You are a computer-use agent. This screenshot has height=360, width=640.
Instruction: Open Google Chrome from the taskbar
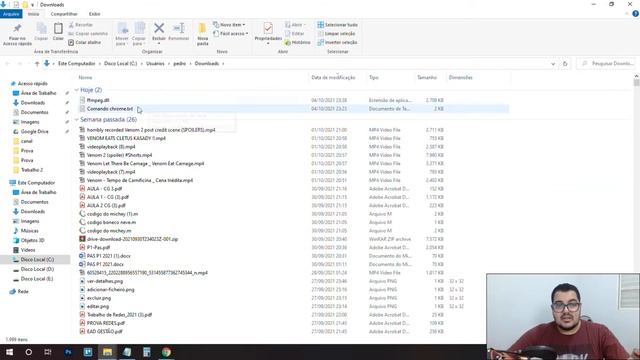pos(166,352)
